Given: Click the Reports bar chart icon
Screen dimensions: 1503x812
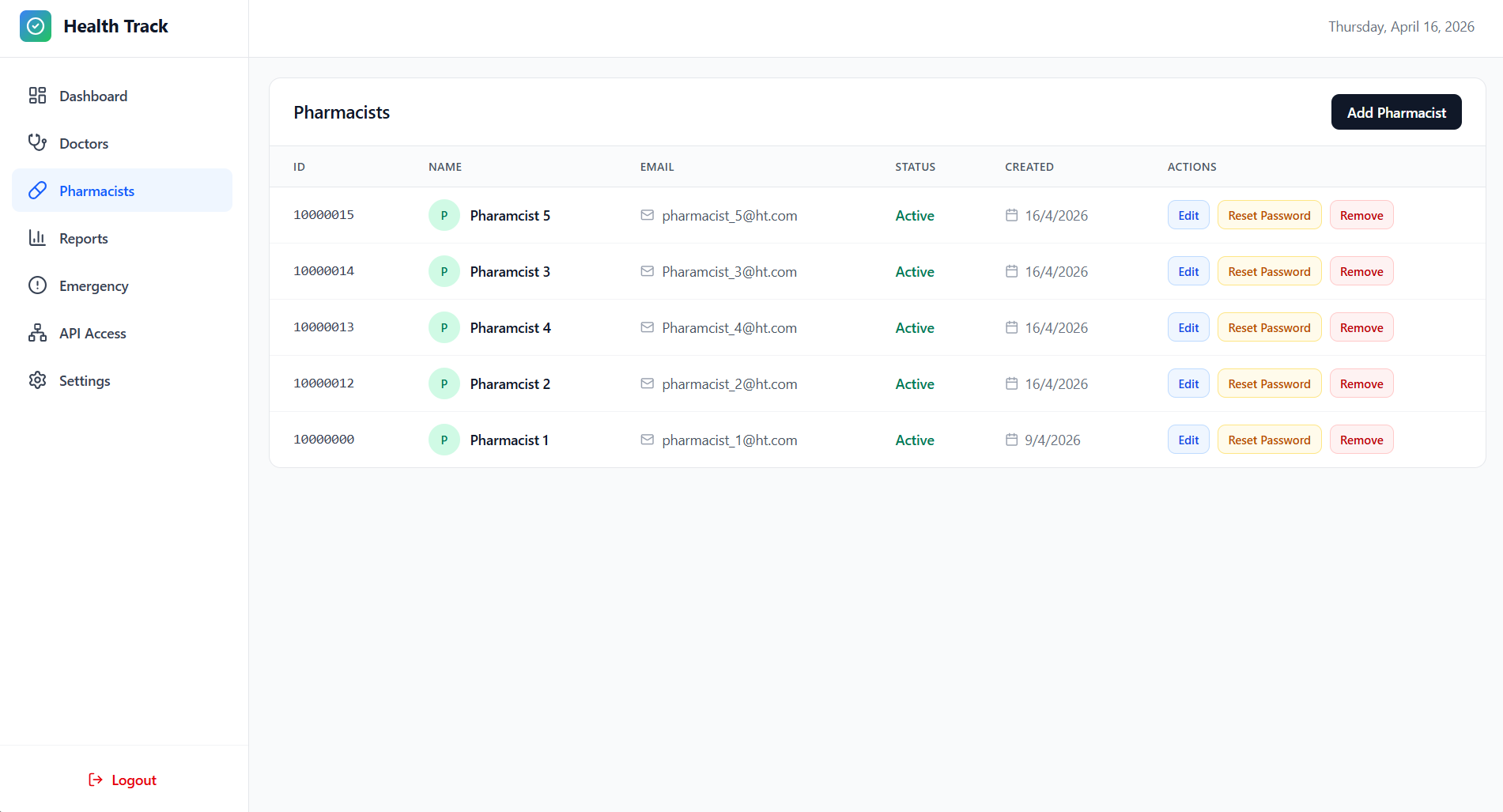Looking at the screenshot, I should coord(37,238).
